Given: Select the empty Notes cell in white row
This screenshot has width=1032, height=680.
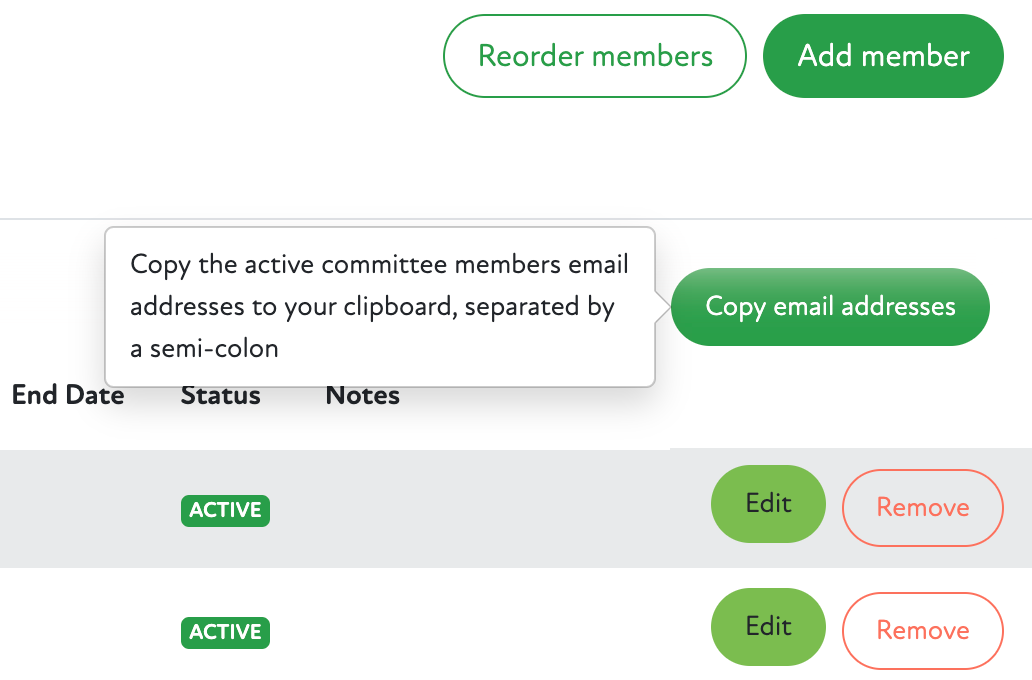Looking at the screenshot, I should click(400, 632).
